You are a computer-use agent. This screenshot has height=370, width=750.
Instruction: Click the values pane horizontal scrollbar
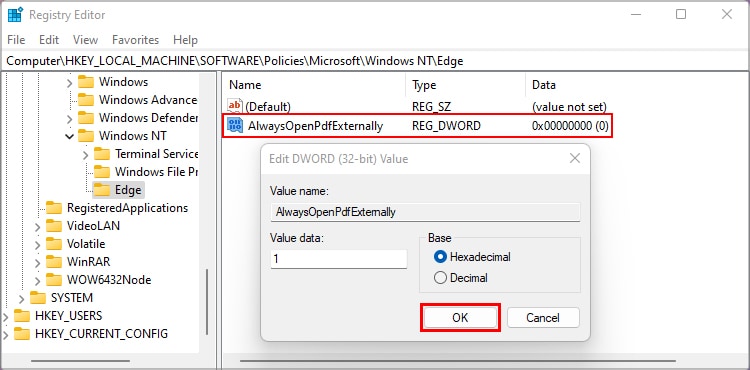[x=457, y=361]
